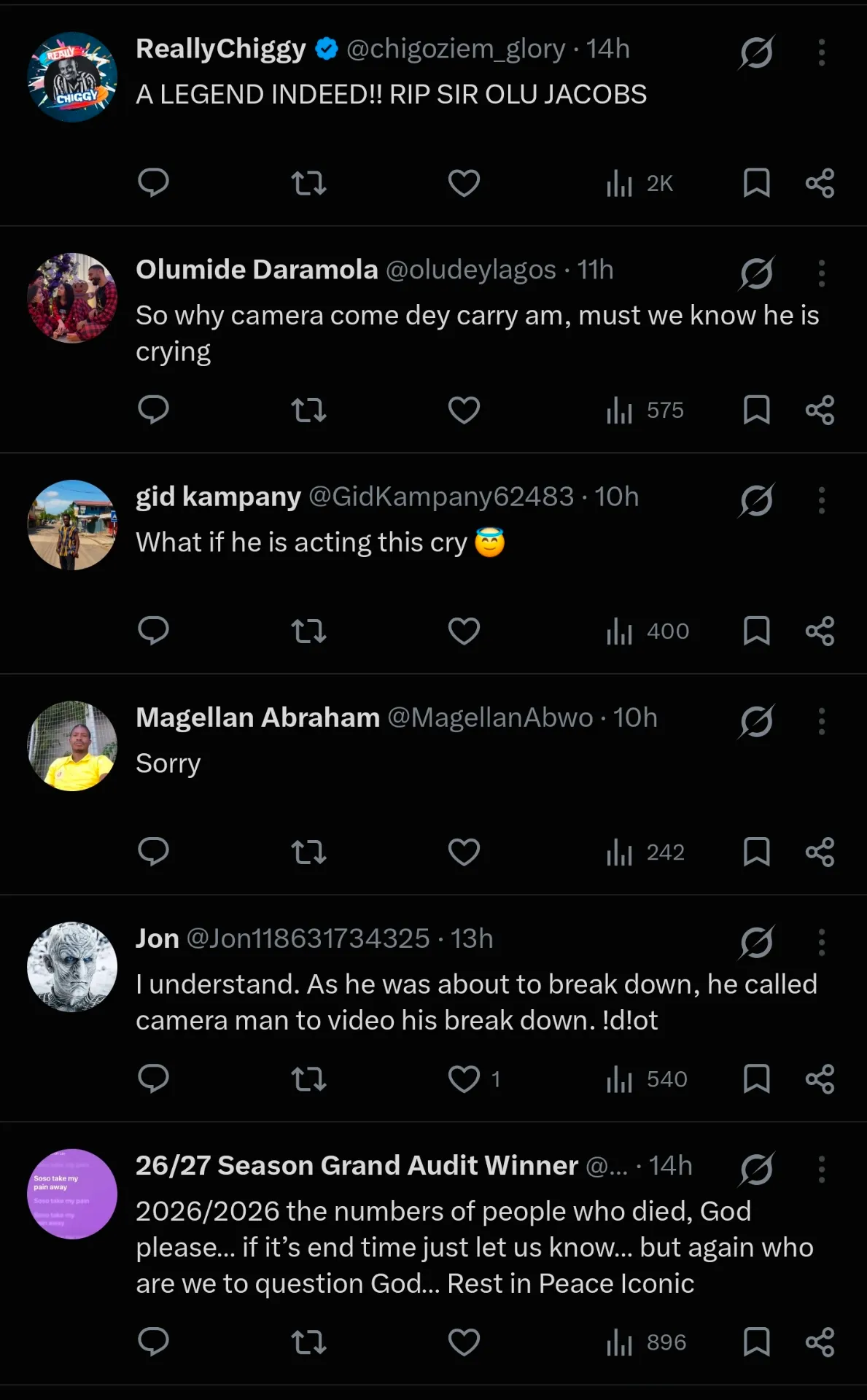View ReallyChiggy's profile avatar
867x1400 pixels.
(72, 77)
